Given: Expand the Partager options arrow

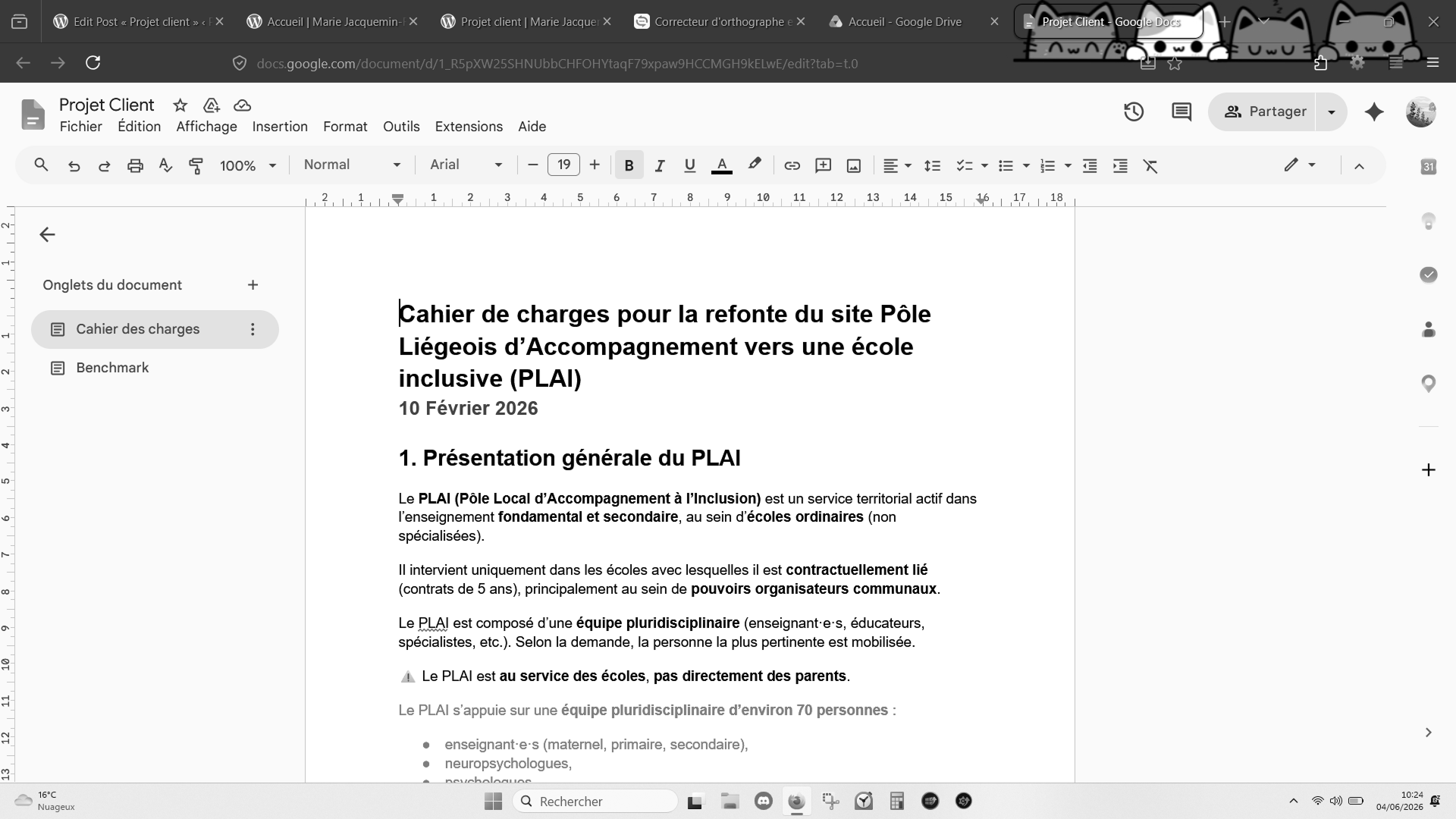Looking at the screenshot, I should click(1332, 111).
